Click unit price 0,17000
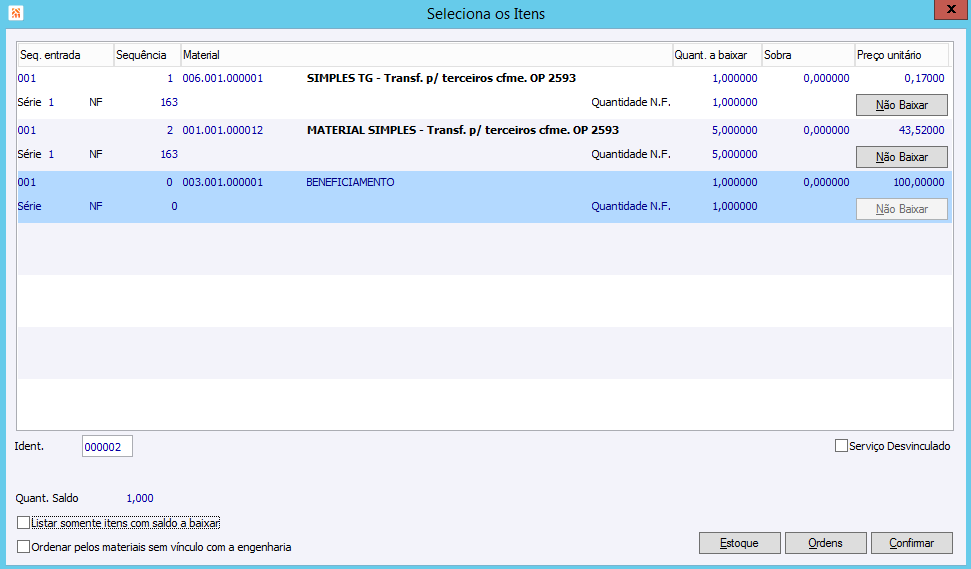Viewport: 971px width, 569px height. [925, 78]
